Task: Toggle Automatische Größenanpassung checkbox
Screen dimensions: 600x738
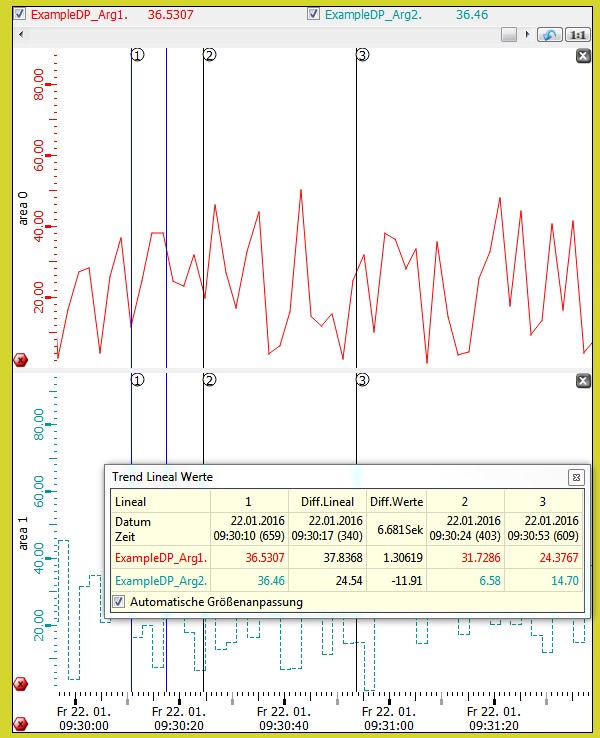Action: point(120,602)
